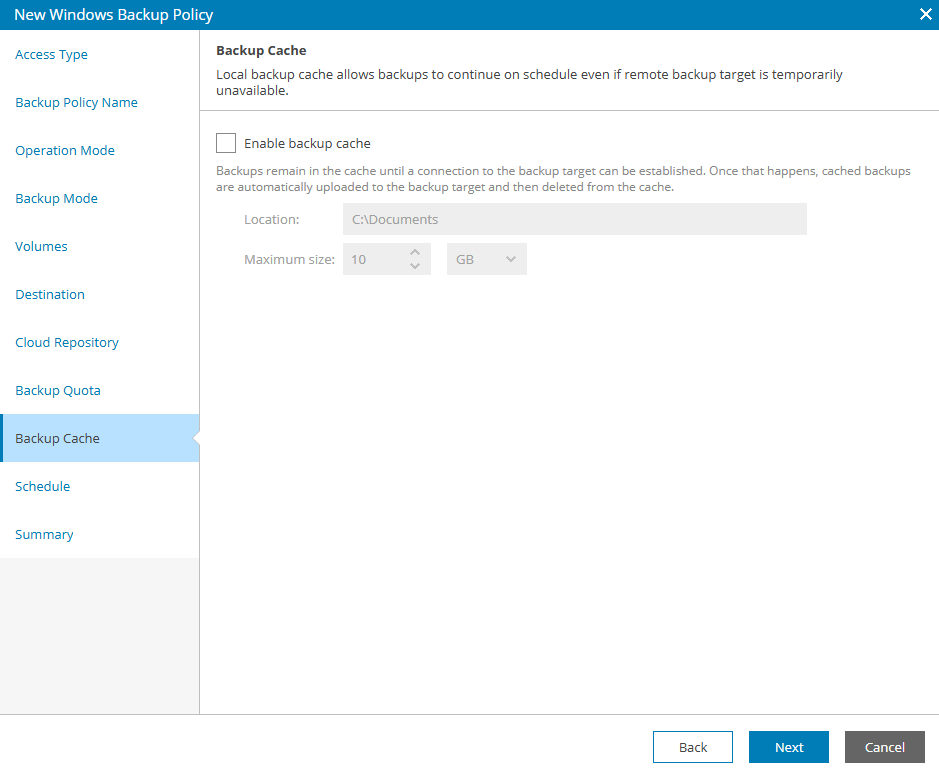Enable the backup cache checkbox

tap(226, 143)
